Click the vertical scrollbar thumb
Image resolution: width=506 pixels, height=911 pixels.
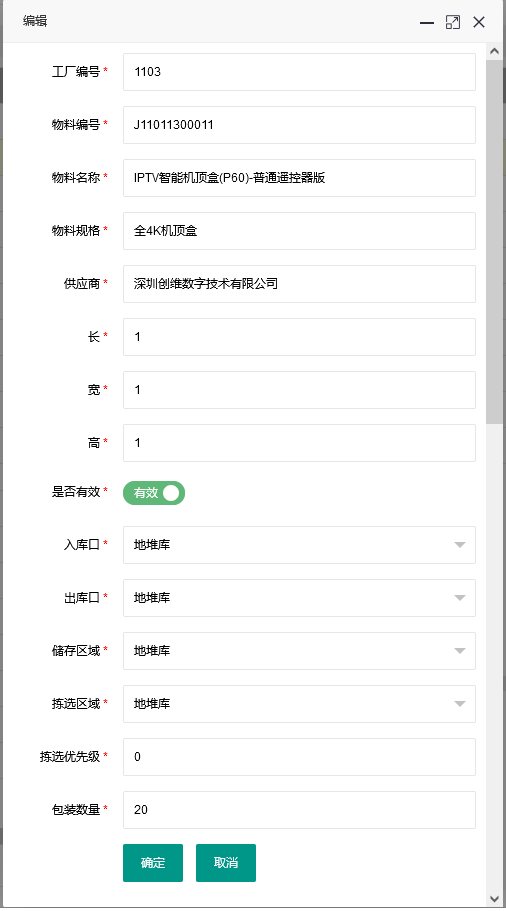pos(494,241)
